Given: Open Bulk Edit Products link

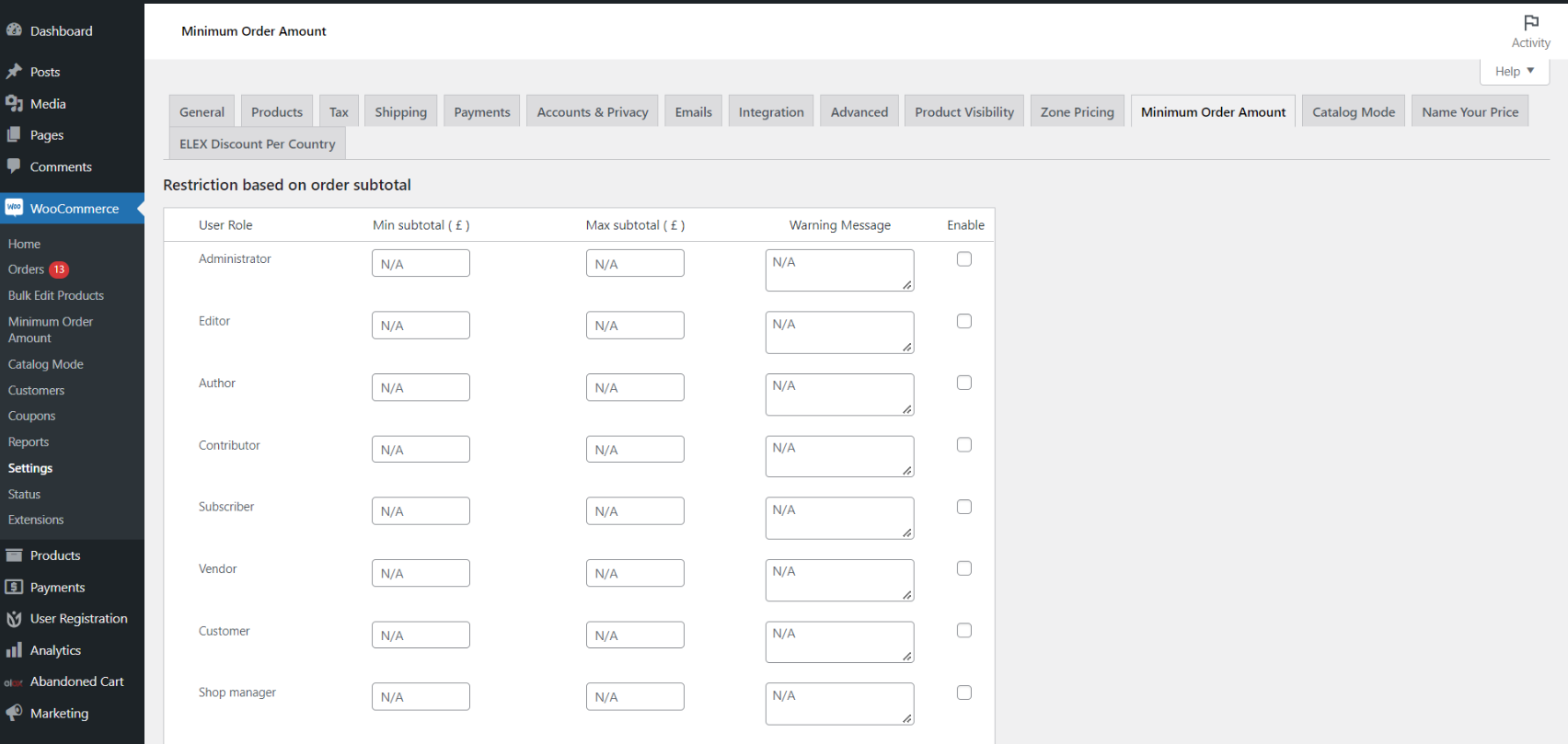Looking at the screenshot, I should pyautogui.click(x=56, y=295).
